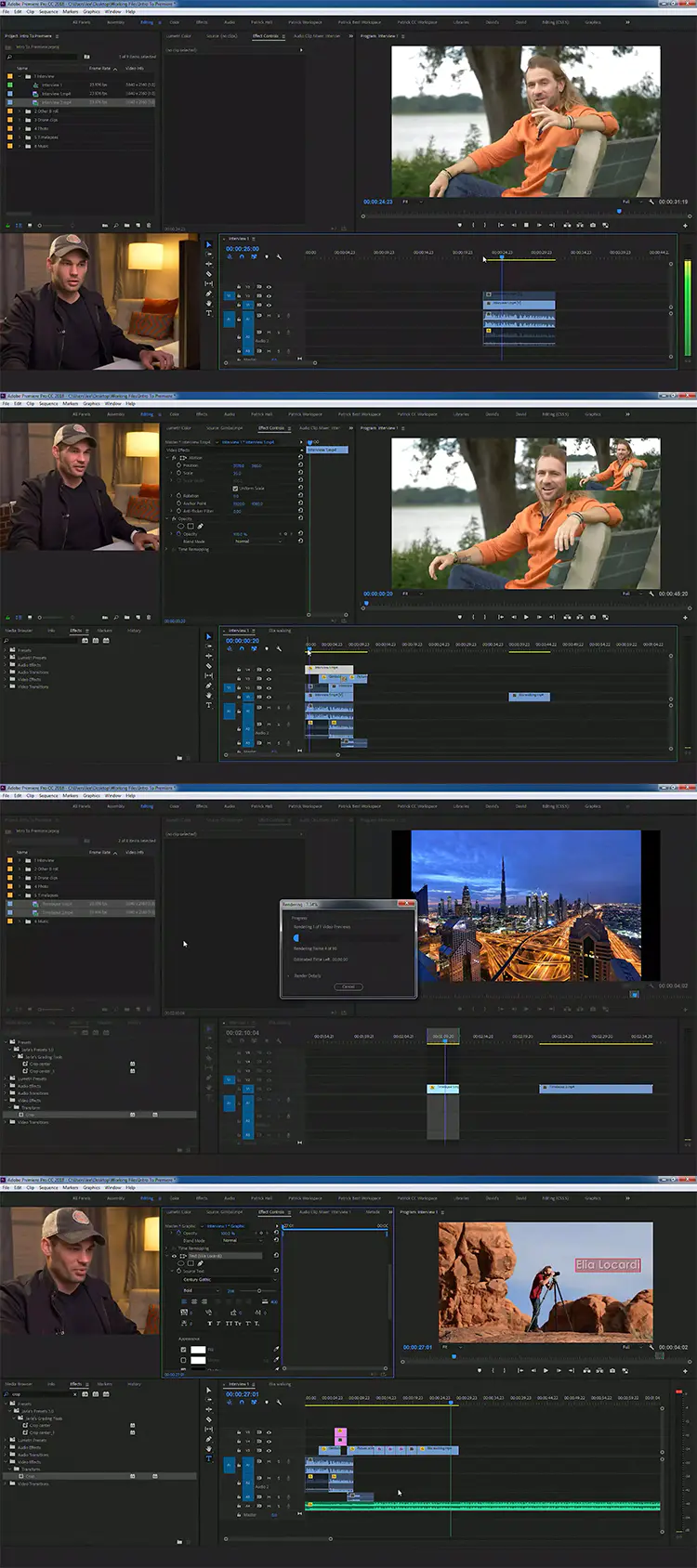Activate the Selection arrow tool in 00:00:24:23 window
The image size is (697, 1568).
pyautogui.click(x=208, y=244)
